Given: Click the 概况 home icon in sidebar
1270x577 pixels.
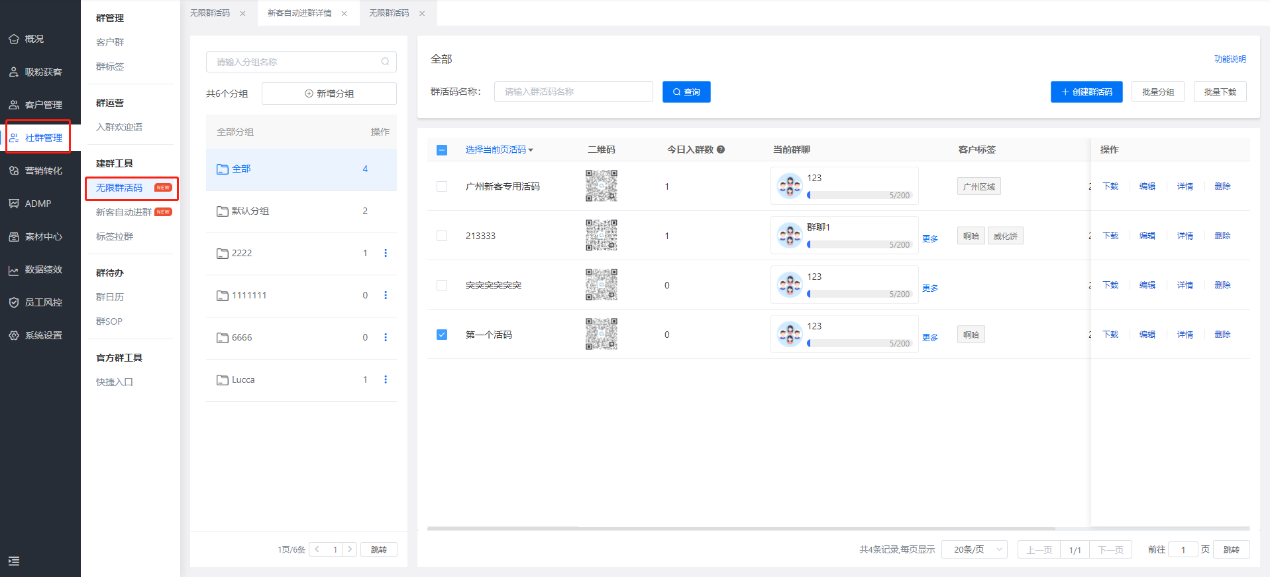Looking at the screenshot, I should [14, 39].
